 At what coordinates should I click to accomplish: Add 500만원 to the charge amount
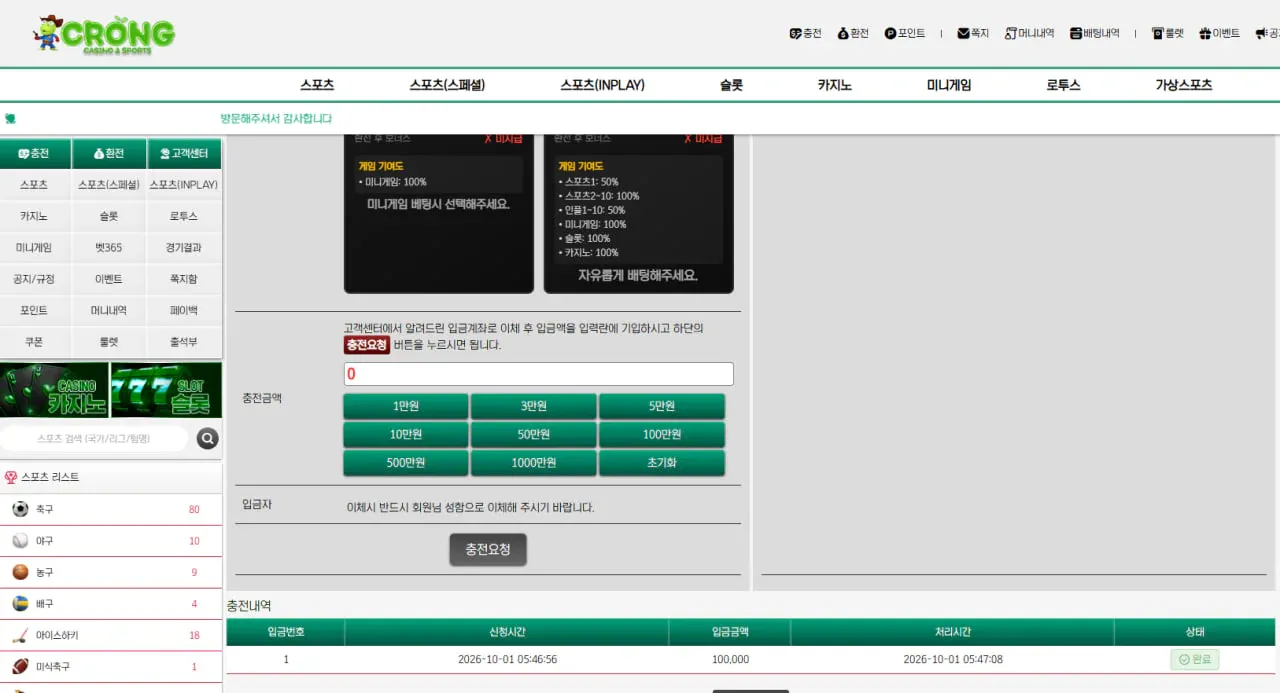(406, 463)
